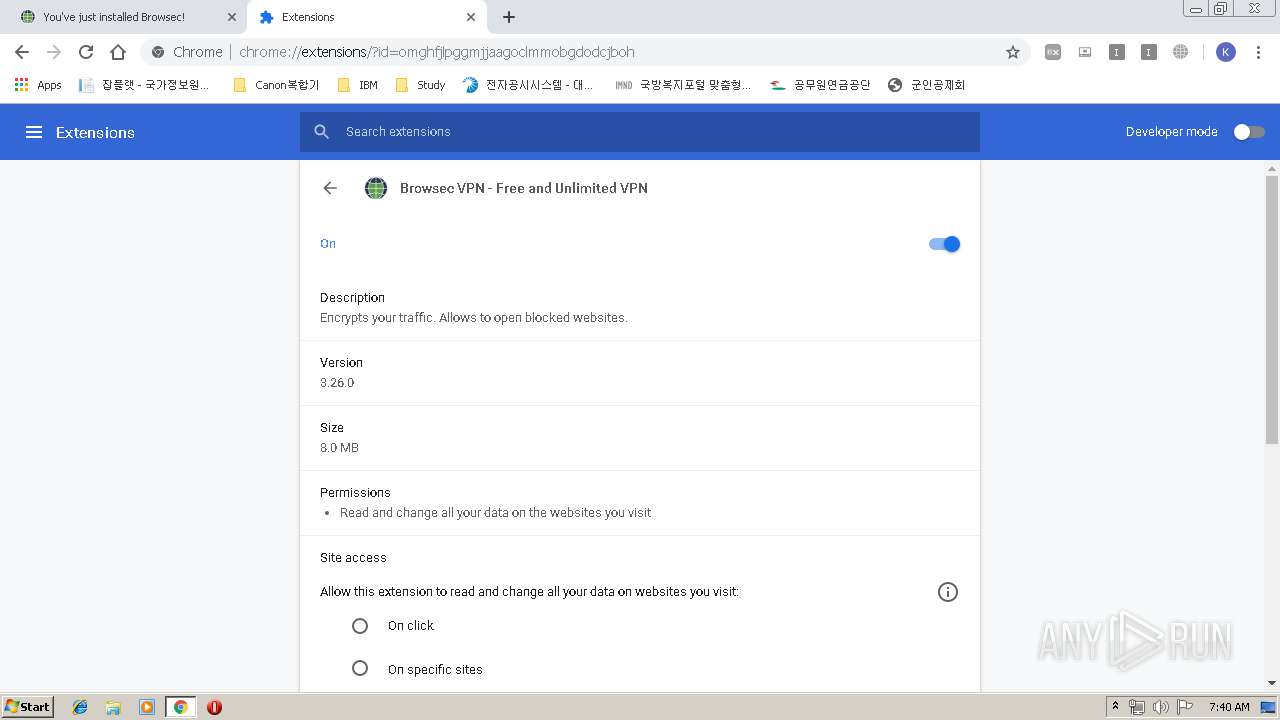The height and width of the screenshot is (720, 1280).
Task: Click the Browsec VPN title text
Action: (x=524, y=188)
